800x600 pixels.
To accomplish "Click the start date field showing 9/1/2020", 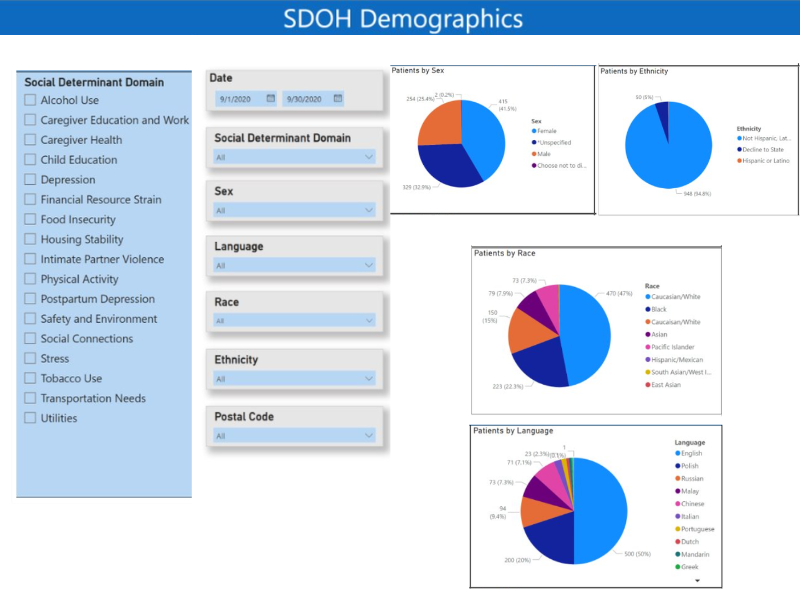I will [x=239, y=98].
